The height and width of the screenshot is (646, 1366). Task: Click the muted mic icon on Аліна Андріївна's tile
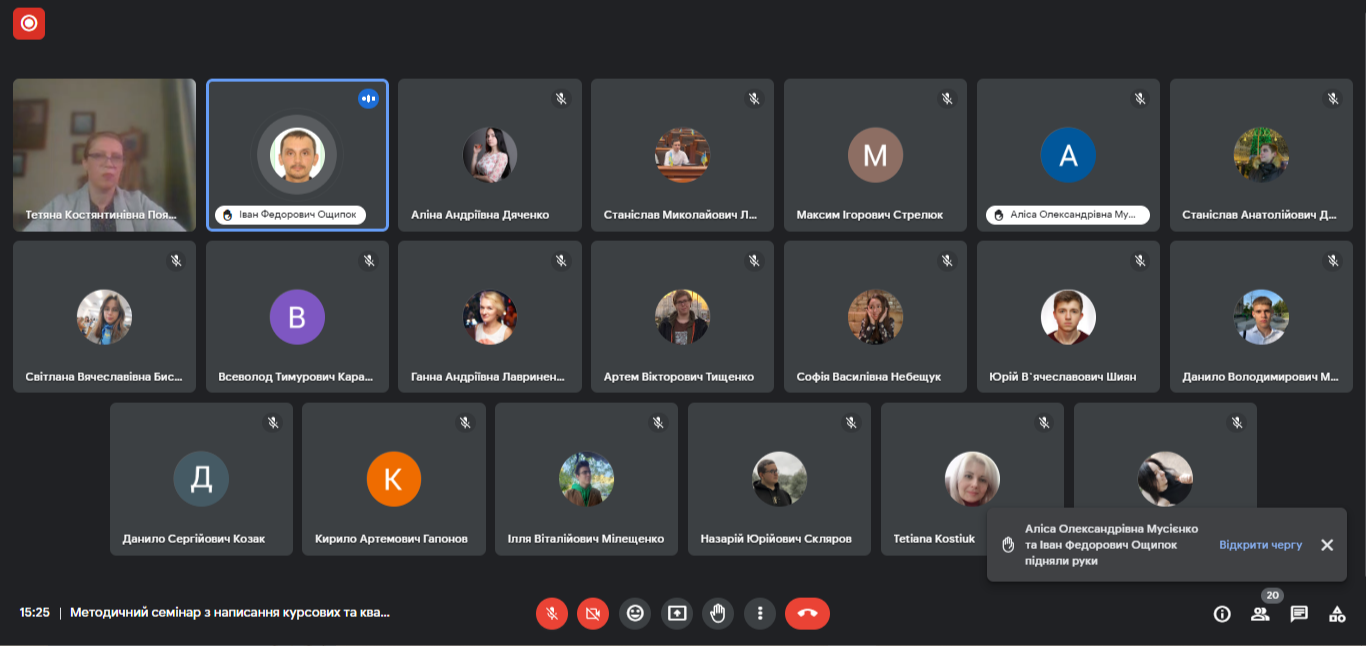click(561, 98)
